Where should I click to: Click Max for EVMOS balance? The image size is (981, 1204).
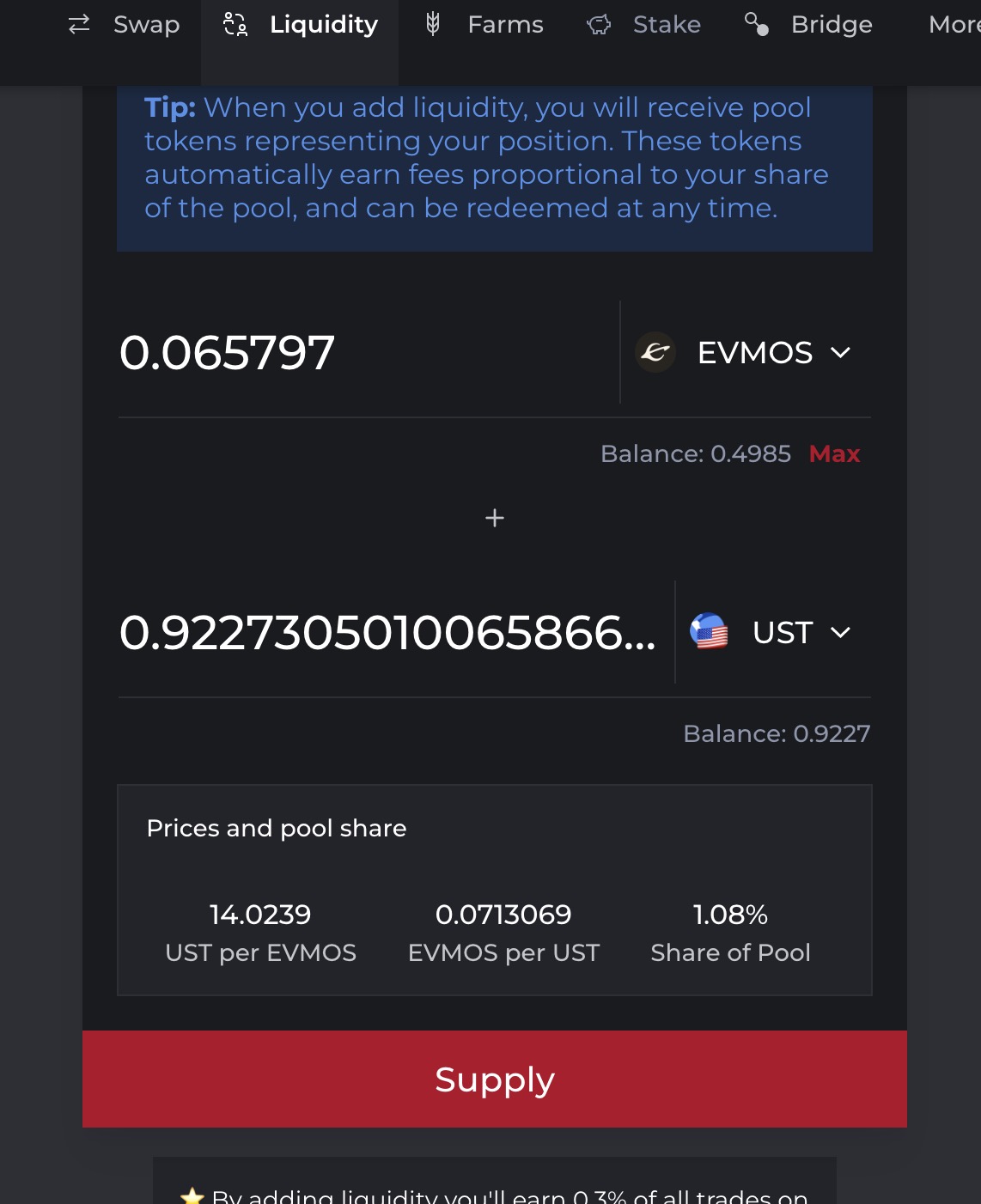point(834,453)
